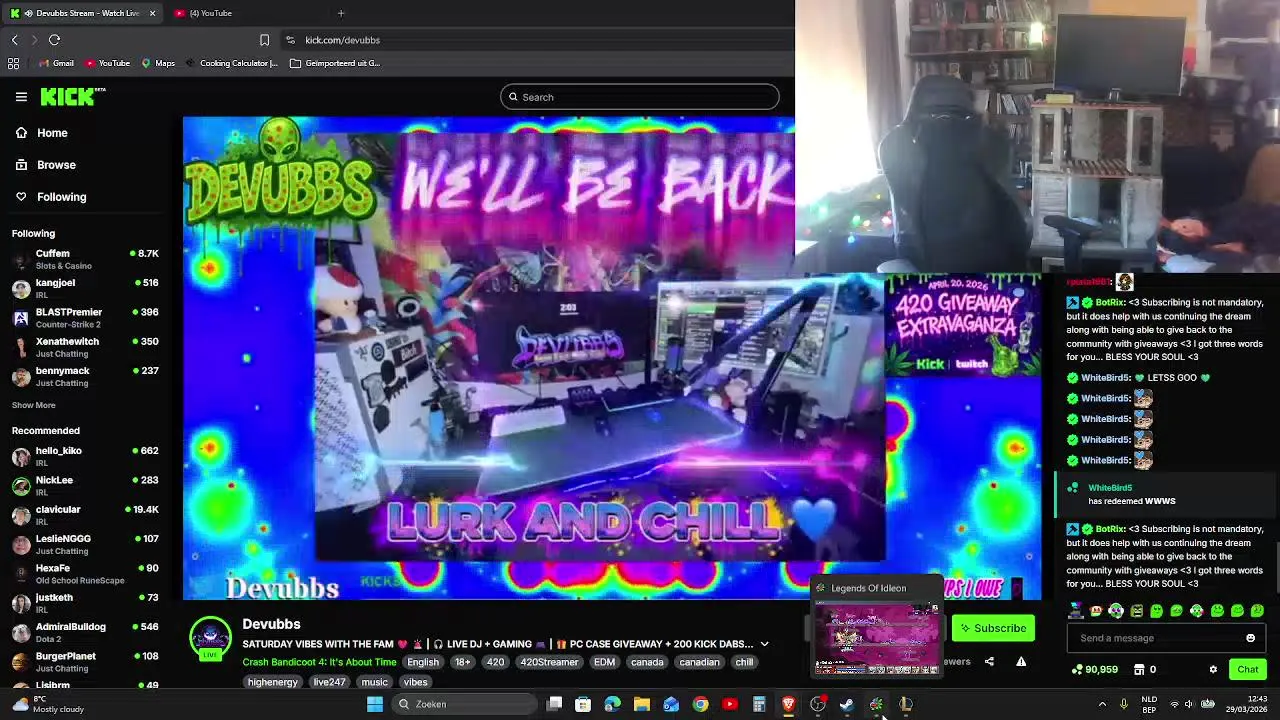The height and width of the screenshot is (720, 1280).
Task: Open the Maps bookmark
Action: pos(158,63)
